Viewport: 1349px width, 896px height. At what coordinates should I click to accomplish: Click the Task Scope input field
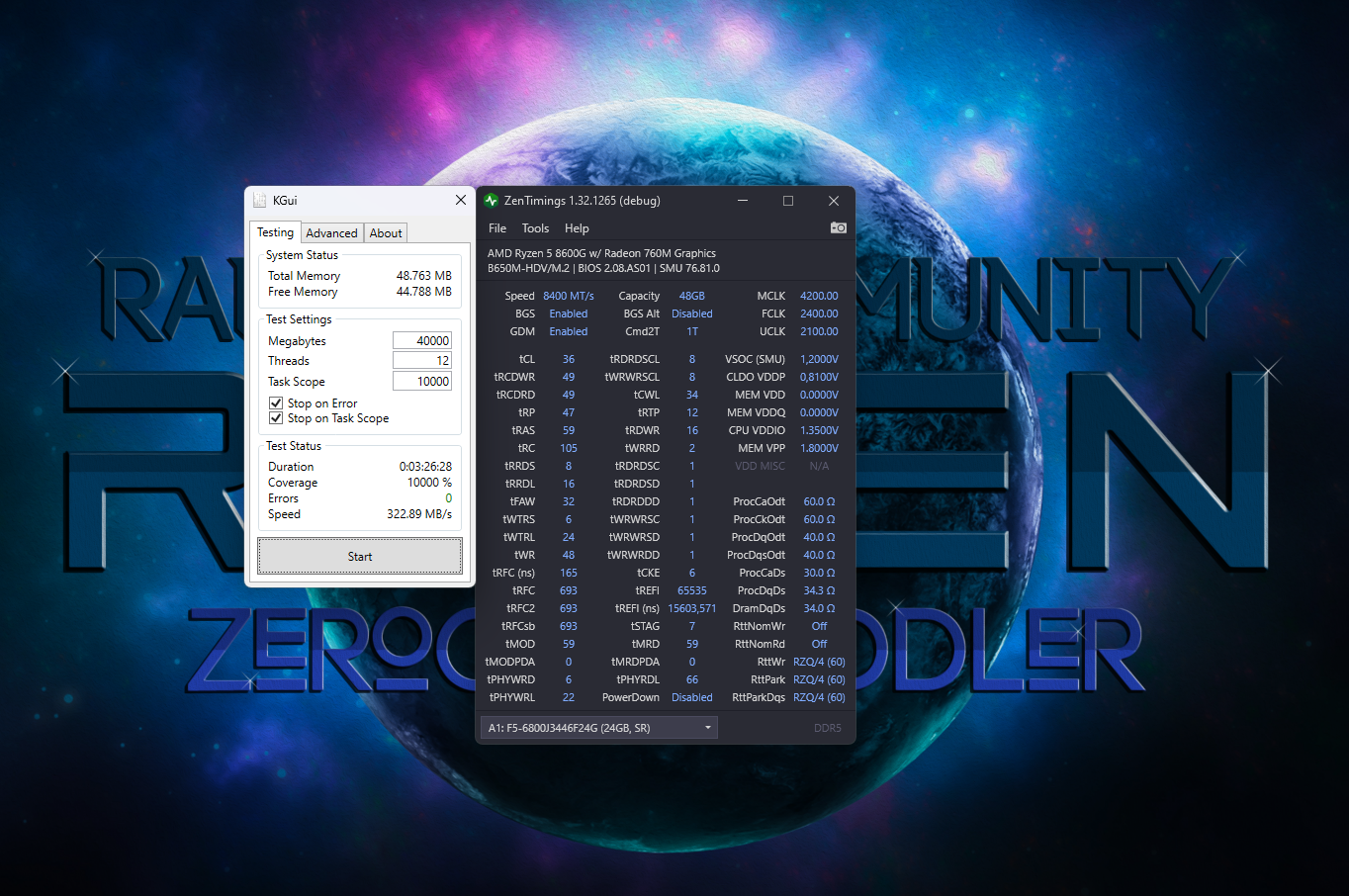pyautogui.click(x=422, y=381)
